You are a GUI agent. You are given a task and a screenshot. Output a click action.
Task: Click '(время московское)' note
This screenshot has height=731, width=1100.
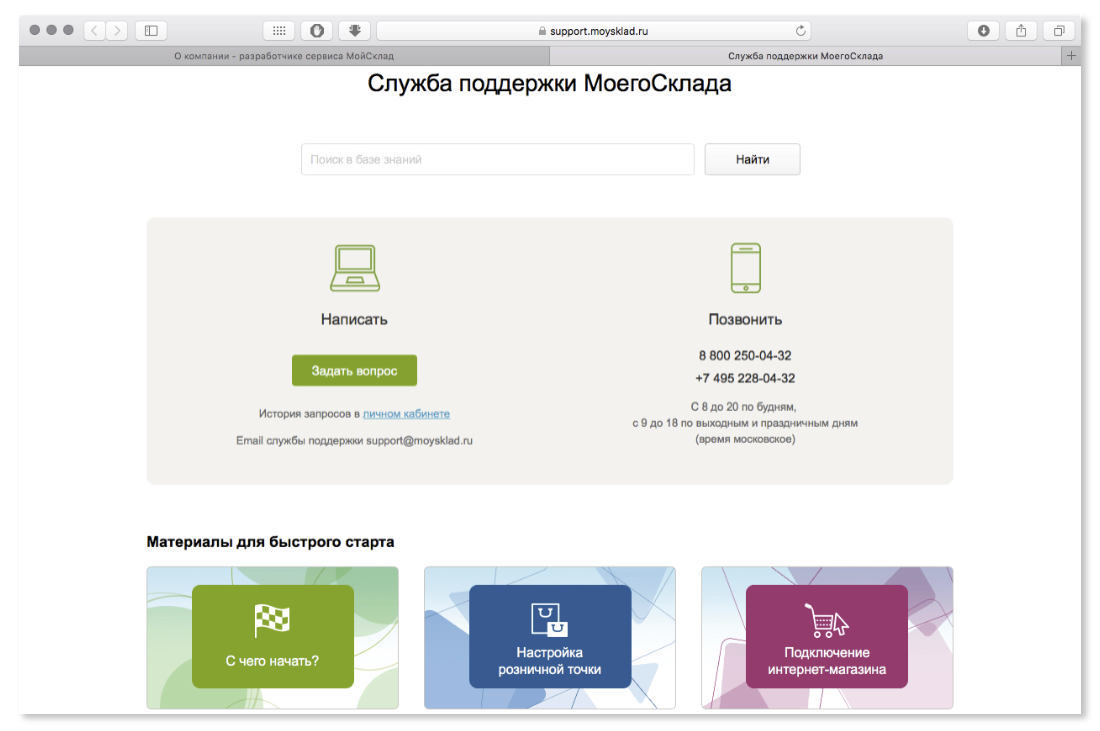coord(745,439)
